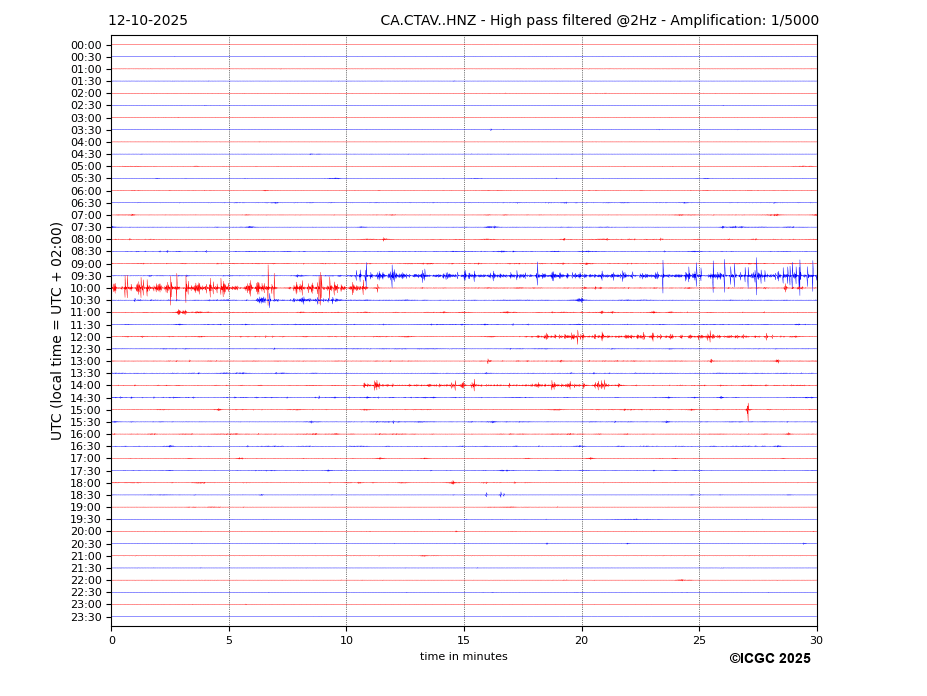Click the CA.CTAV..HNZ chart title

point(599,21)
